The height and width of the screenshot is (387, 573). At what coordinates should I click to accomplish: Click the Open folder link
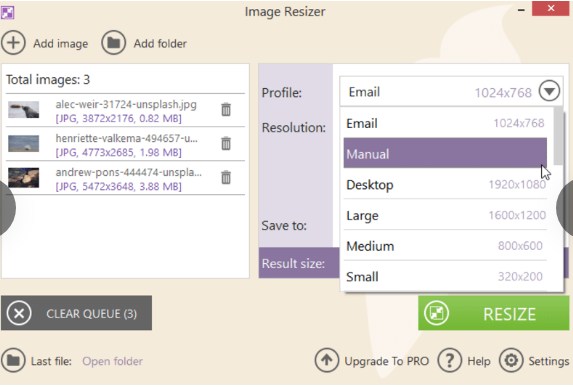pos(113,361)
